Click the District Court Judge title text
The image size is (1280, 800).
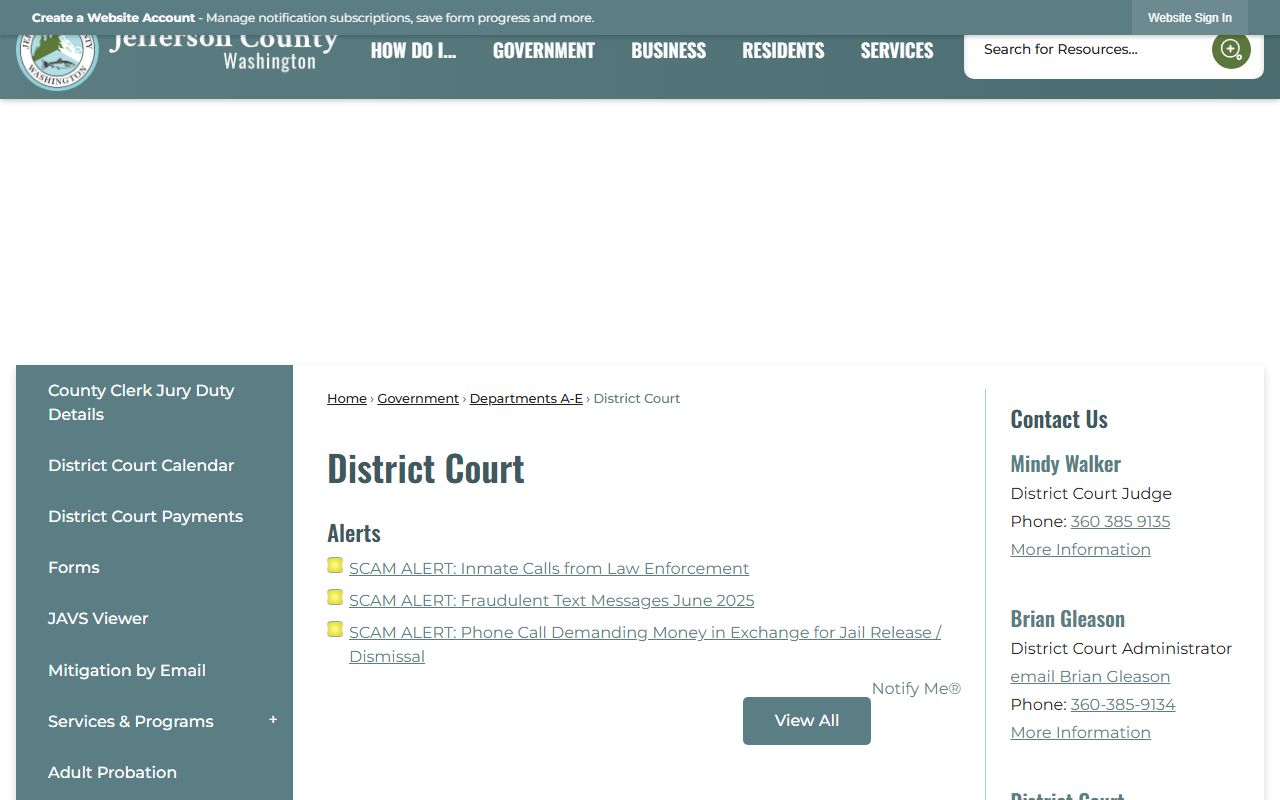pyautogui.click(x=1091, y=493)
